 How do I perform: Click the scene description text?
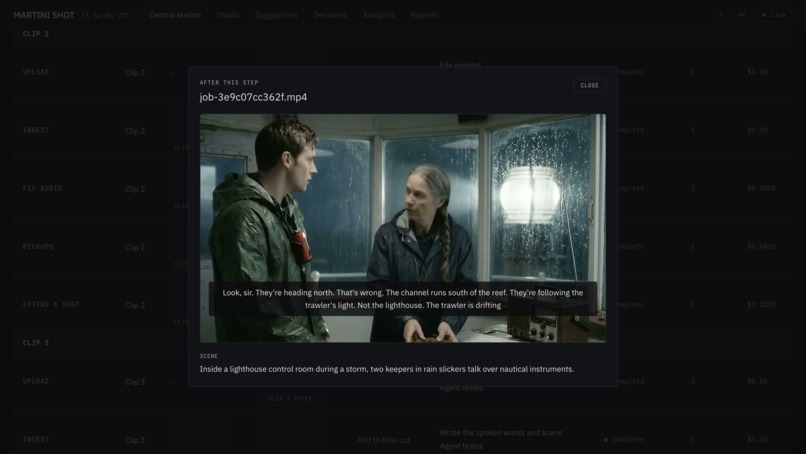[387, 369]
